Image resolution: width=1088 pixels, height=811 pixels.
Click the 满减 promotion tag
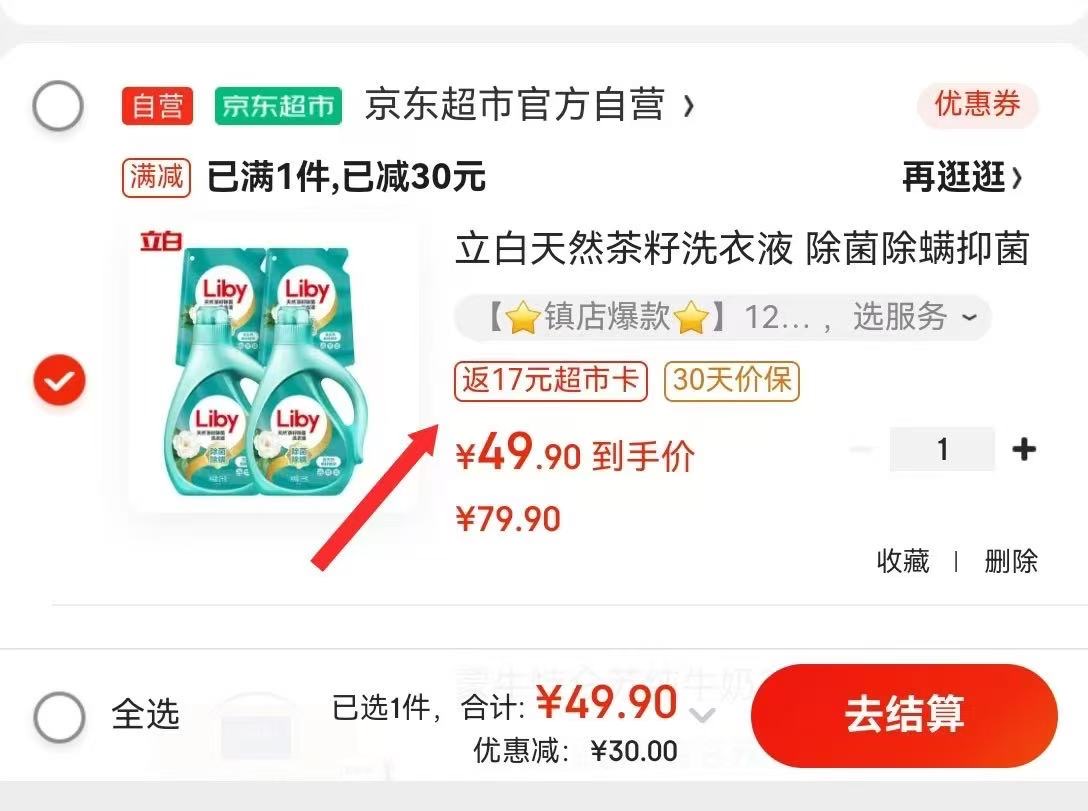pyautogui.click(x=156, y=177)
